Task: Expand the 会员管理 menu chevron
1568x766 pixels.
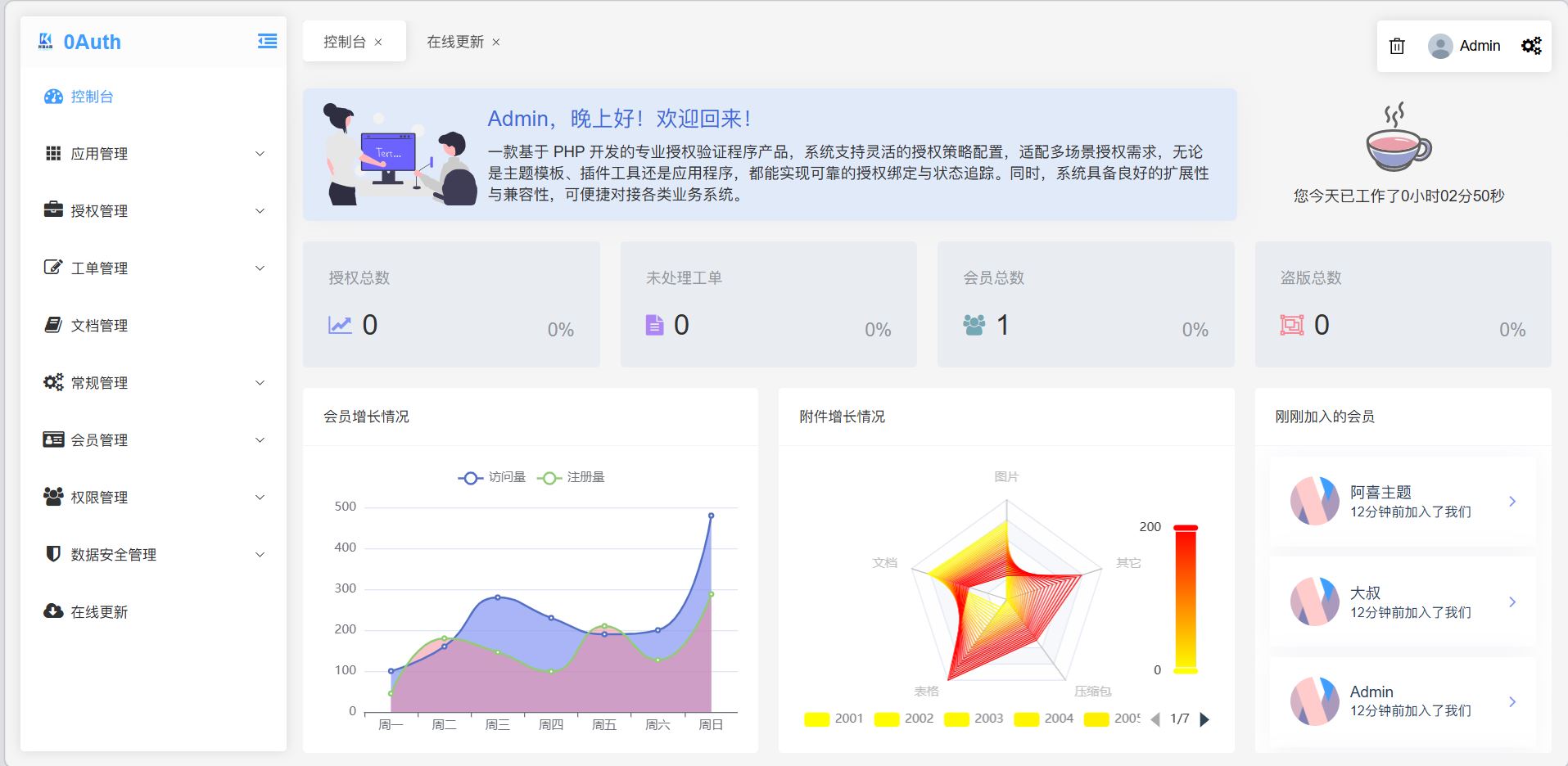Action: click(260, 439)
